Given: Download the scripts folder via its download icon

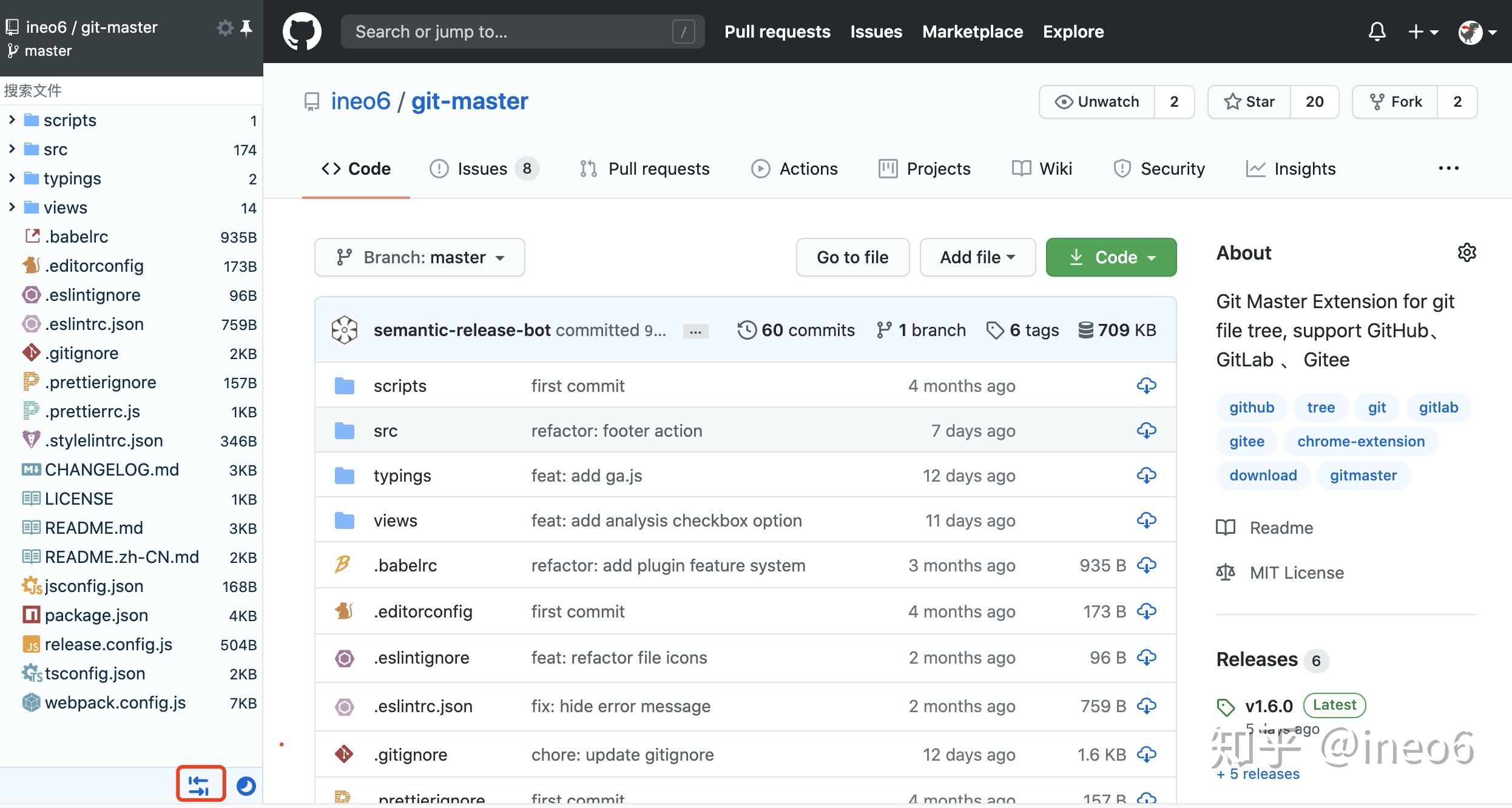Looking at the screenshot, I should click(1146, 385).
